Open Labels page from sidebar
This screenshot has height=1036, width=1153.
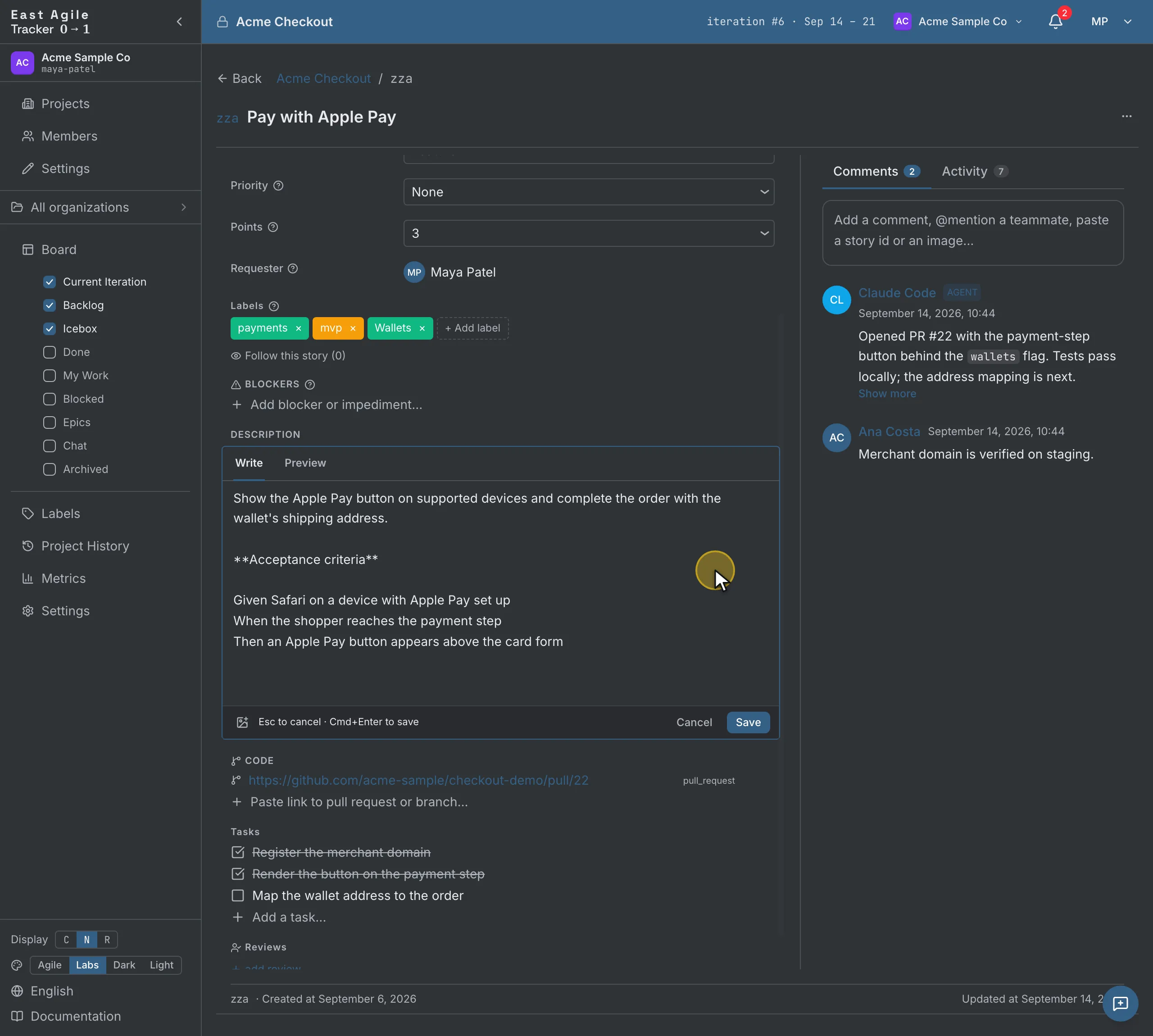pyautogui.click(x=60, y=513)
